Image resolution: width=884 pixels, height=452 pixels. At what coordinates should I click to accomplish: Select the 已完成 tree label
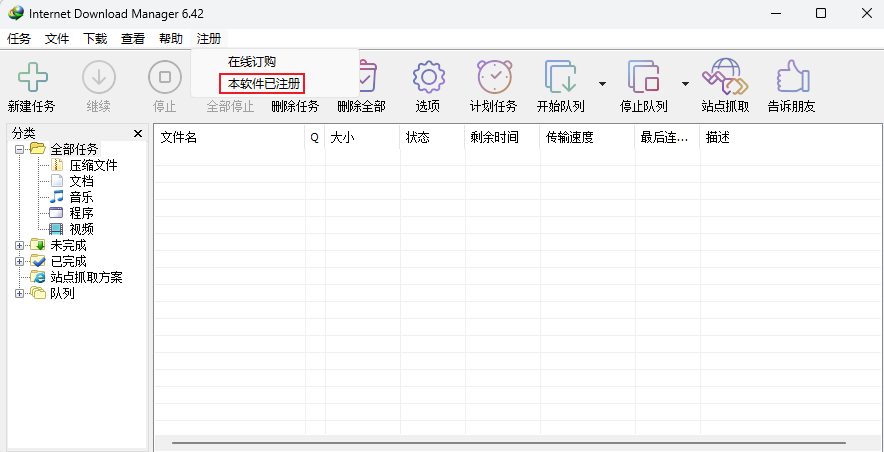click(x=68, y=262)
